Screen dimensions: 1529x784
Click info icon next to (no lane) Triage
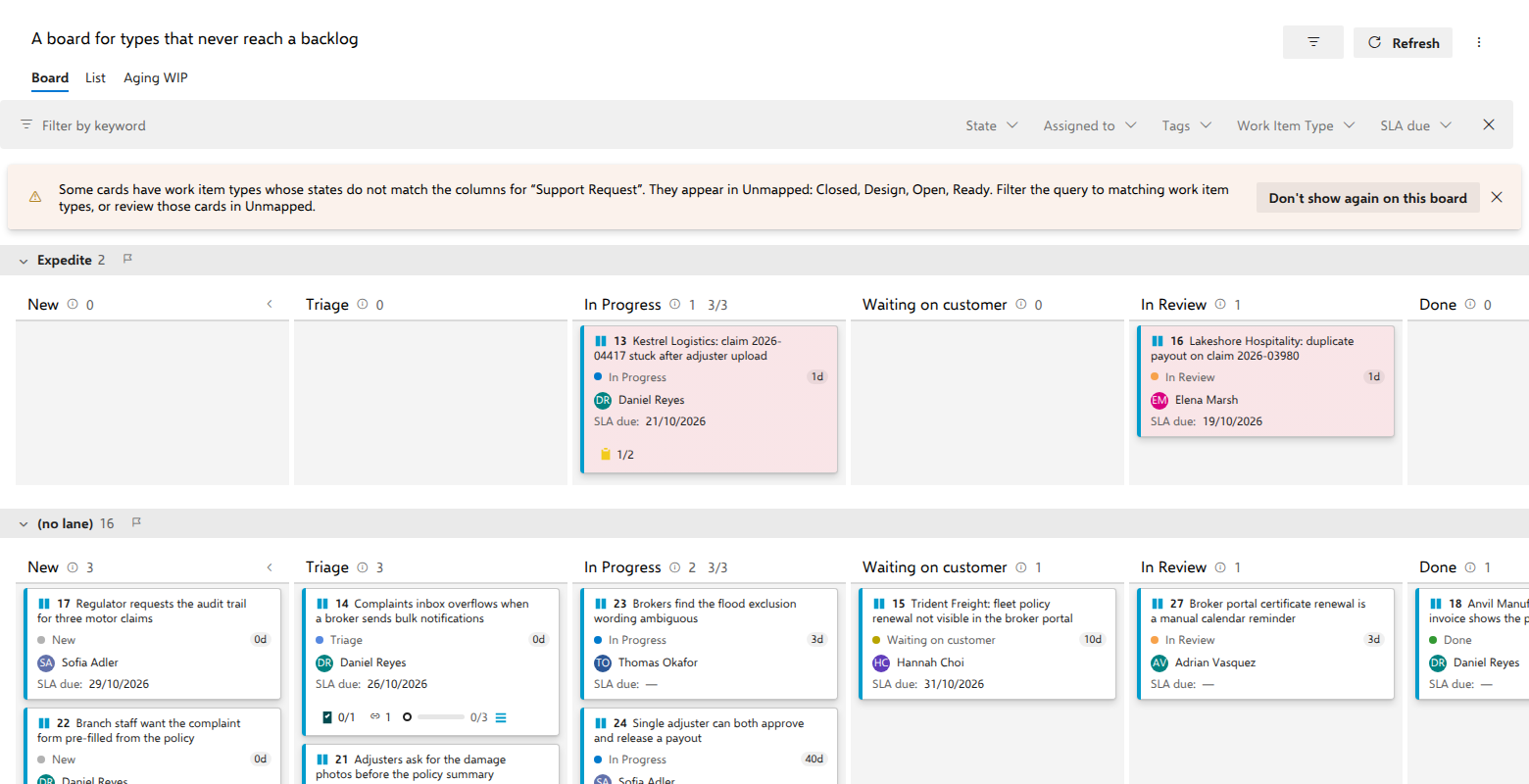pos(363,567)
